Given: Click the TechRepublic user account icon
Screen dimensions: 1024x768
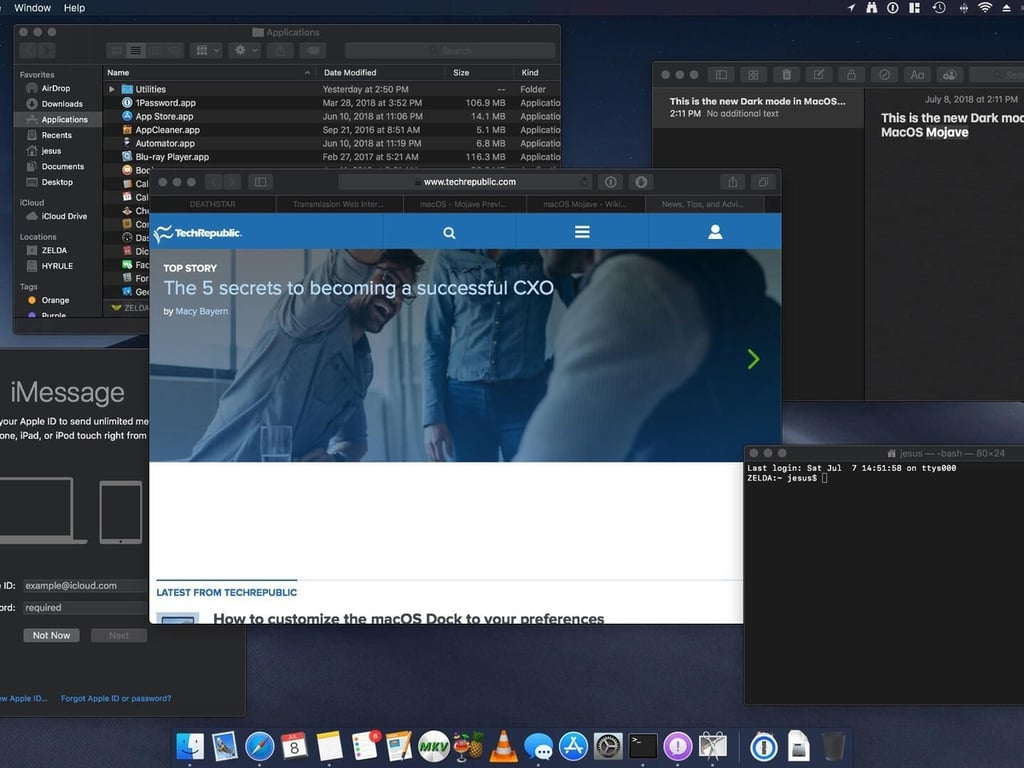Looking at the screenshot, I should pyautogui.click(x=715, y=232).
